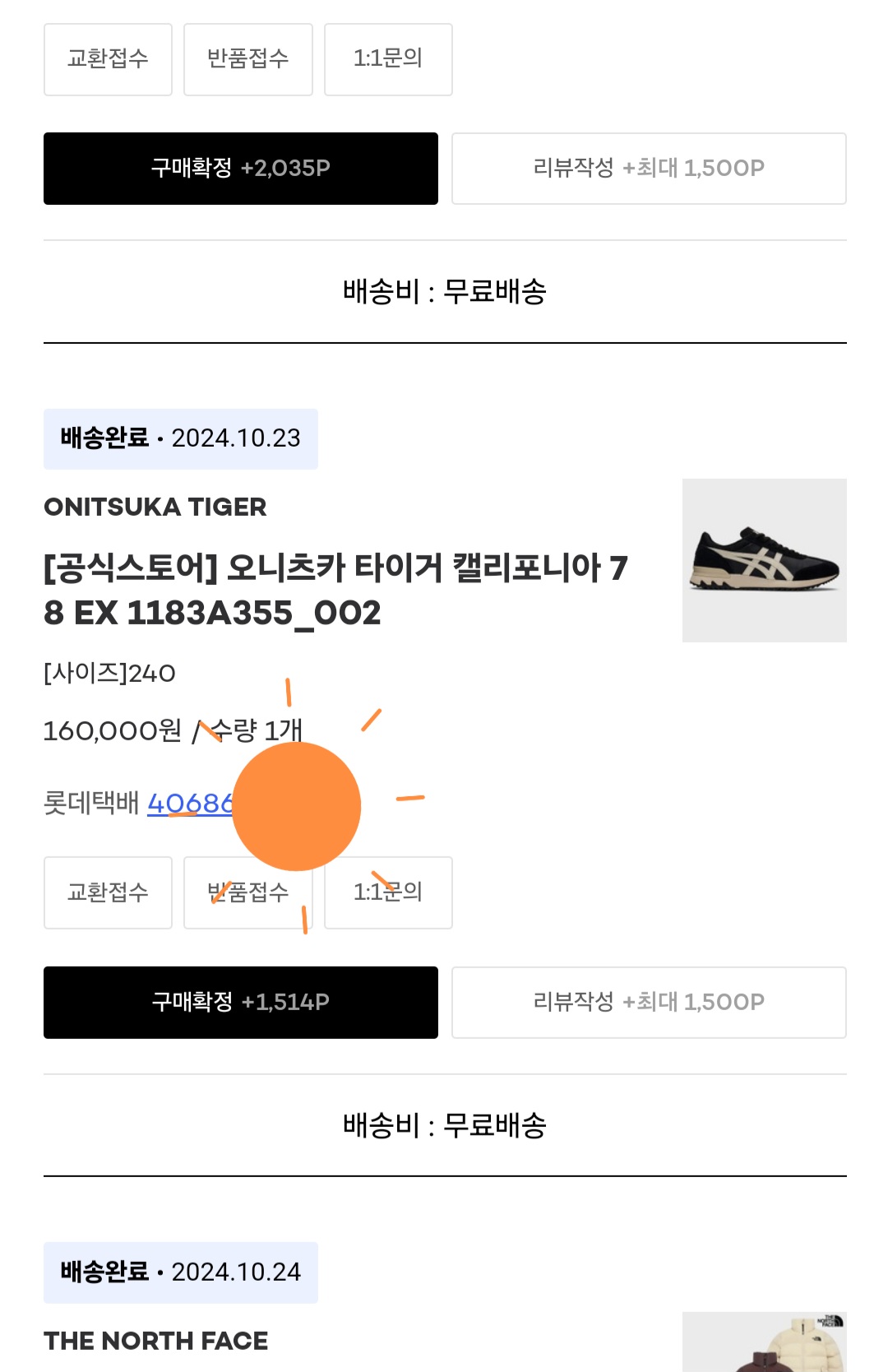Viewport: 888px width, 1372px height.
Task: Open 1:1문의 above the +2,035P confirm button
Action: pos(388,59)
